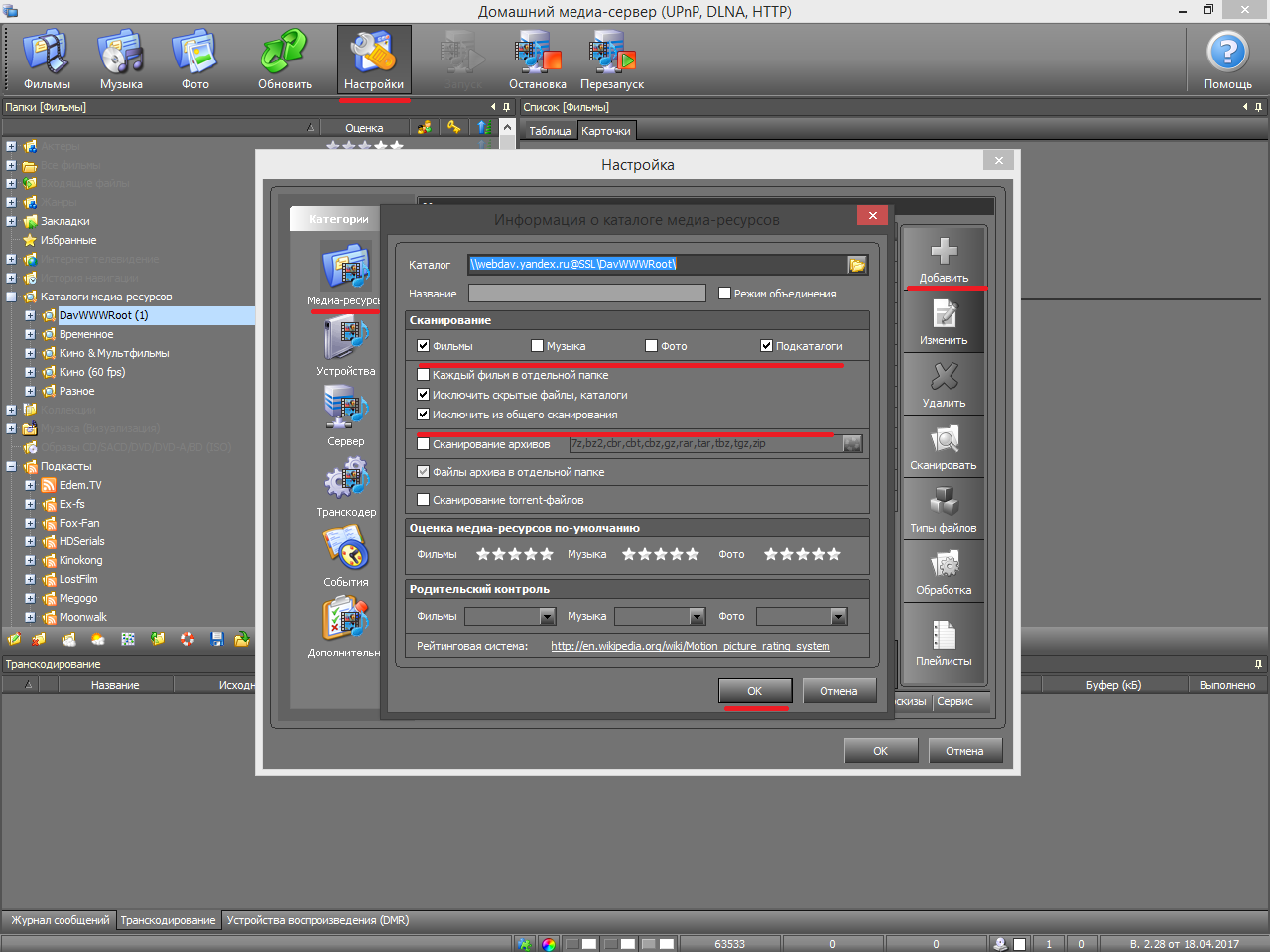The height and width of the screenshot is (952, 1270).
Task: Click the Обновить toolbar icon
Action: [285, 55]
